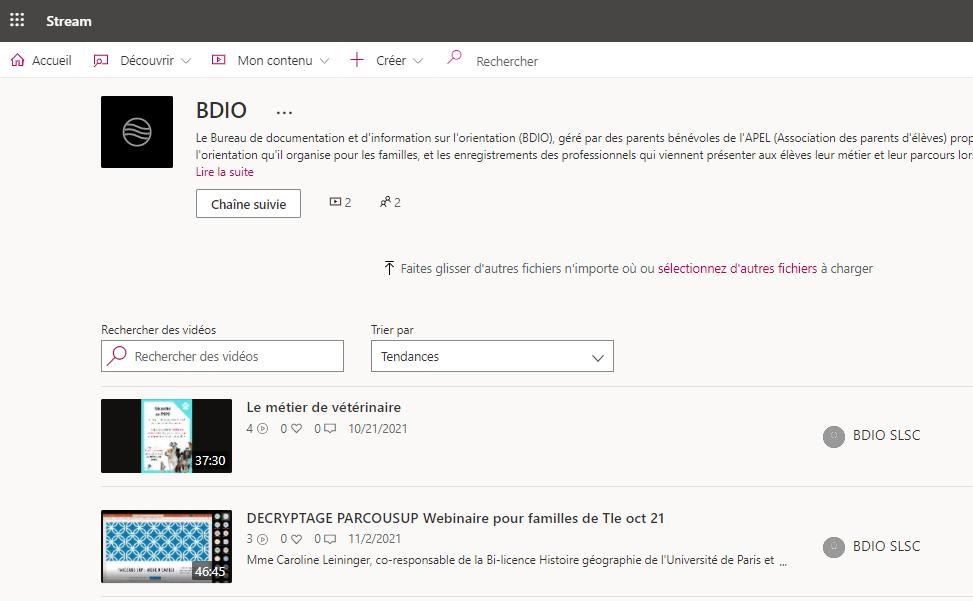The image size is (973, 601).
Task: Click comments icon for Le métier de vétérinaire
Action: (x=330, y=428)
